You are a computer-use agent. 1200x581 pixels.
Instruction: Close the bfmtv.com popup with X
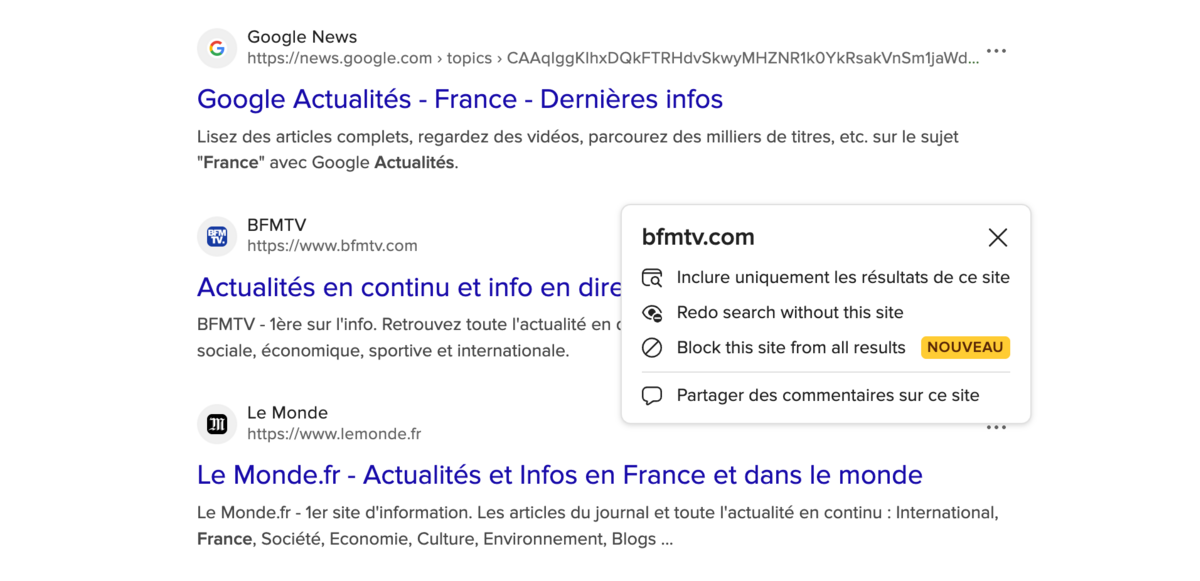pyautogui.click(x=997, y=237)
